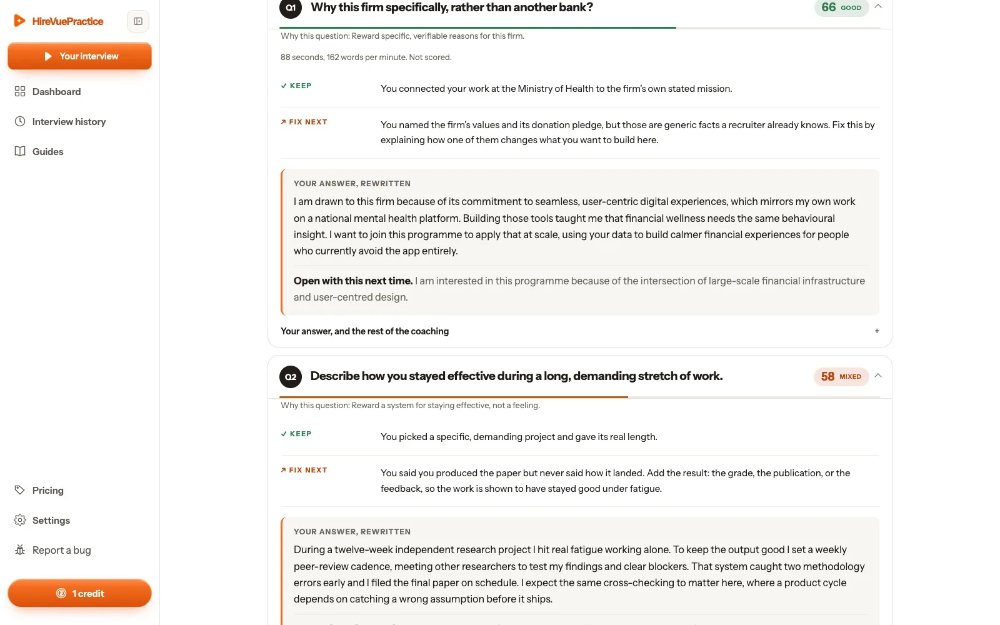Screen dimensions: 1000x625
Task: Click the 66 Good score badge
Action: 841,7
